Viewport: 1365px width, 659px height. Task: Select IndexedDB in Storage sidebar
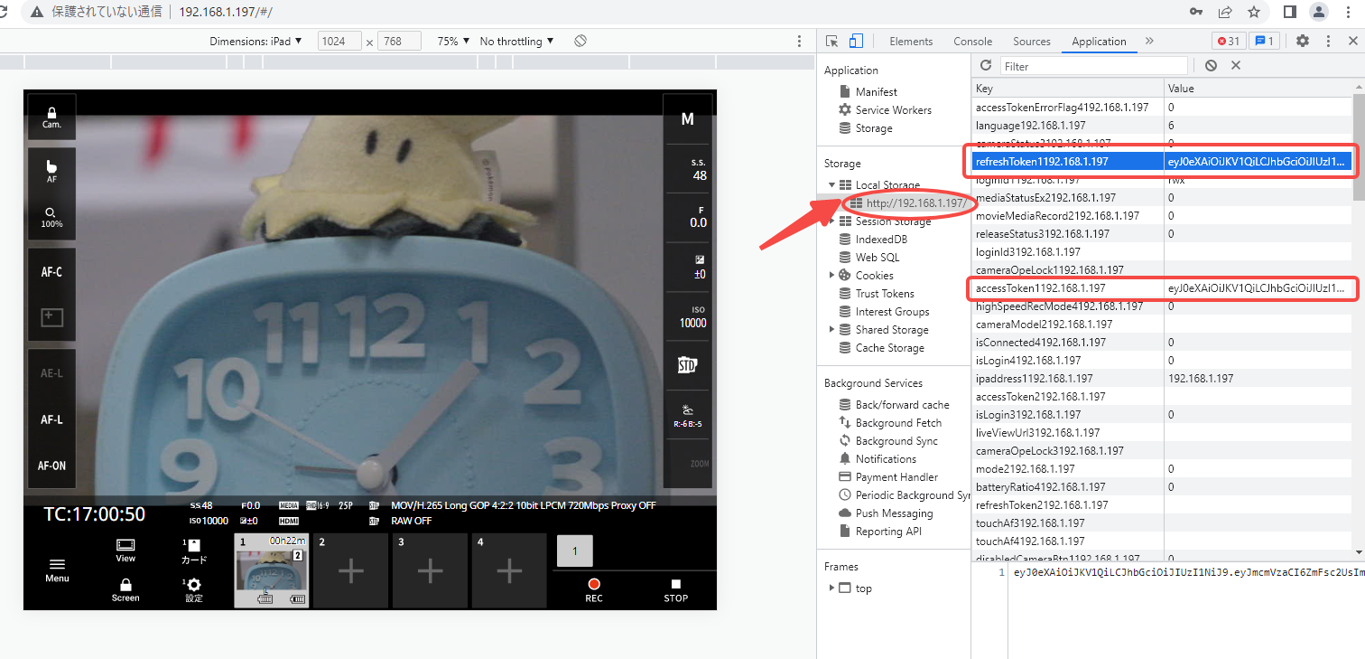pyautogui.click(x=881, y=239)
